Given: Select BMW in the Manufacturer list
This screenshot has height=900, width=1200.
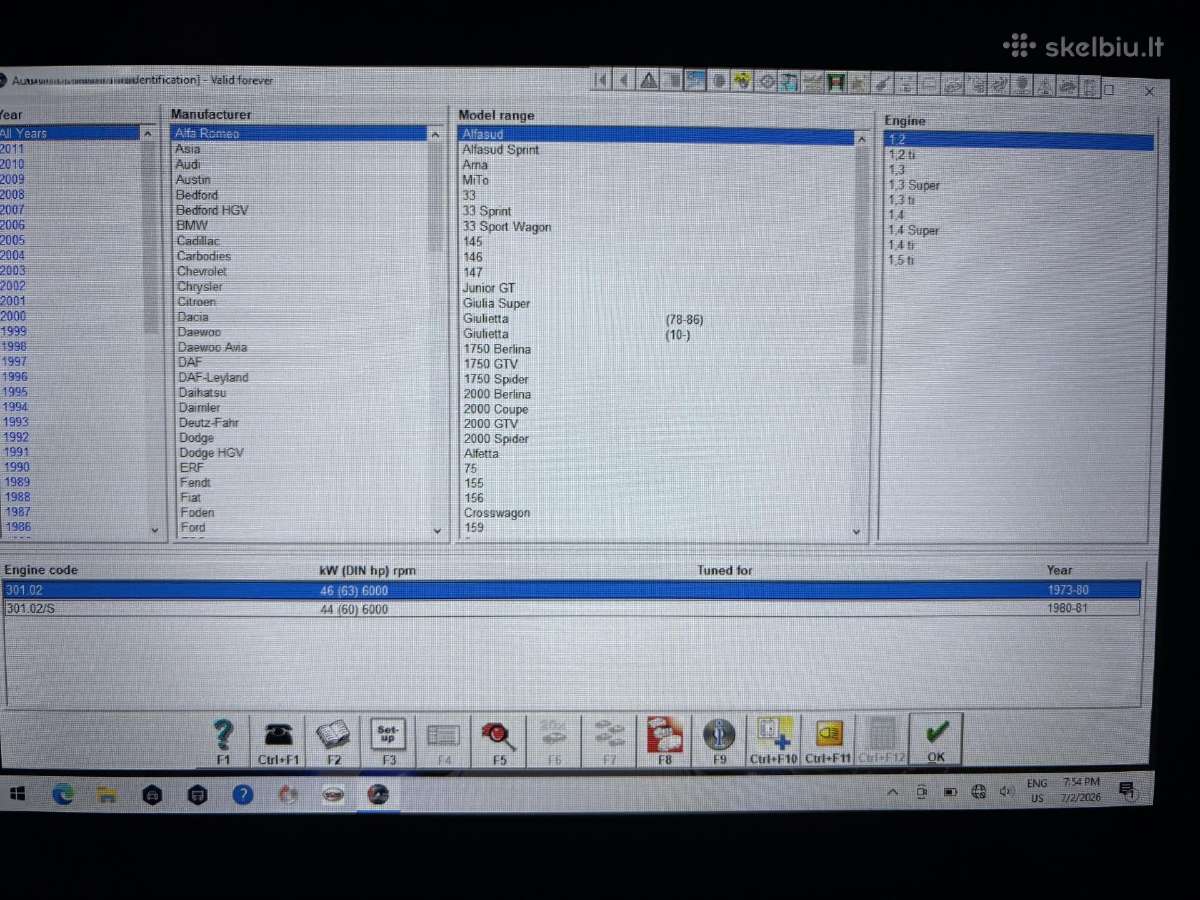Looking at the screenshot, I should 192,226.
